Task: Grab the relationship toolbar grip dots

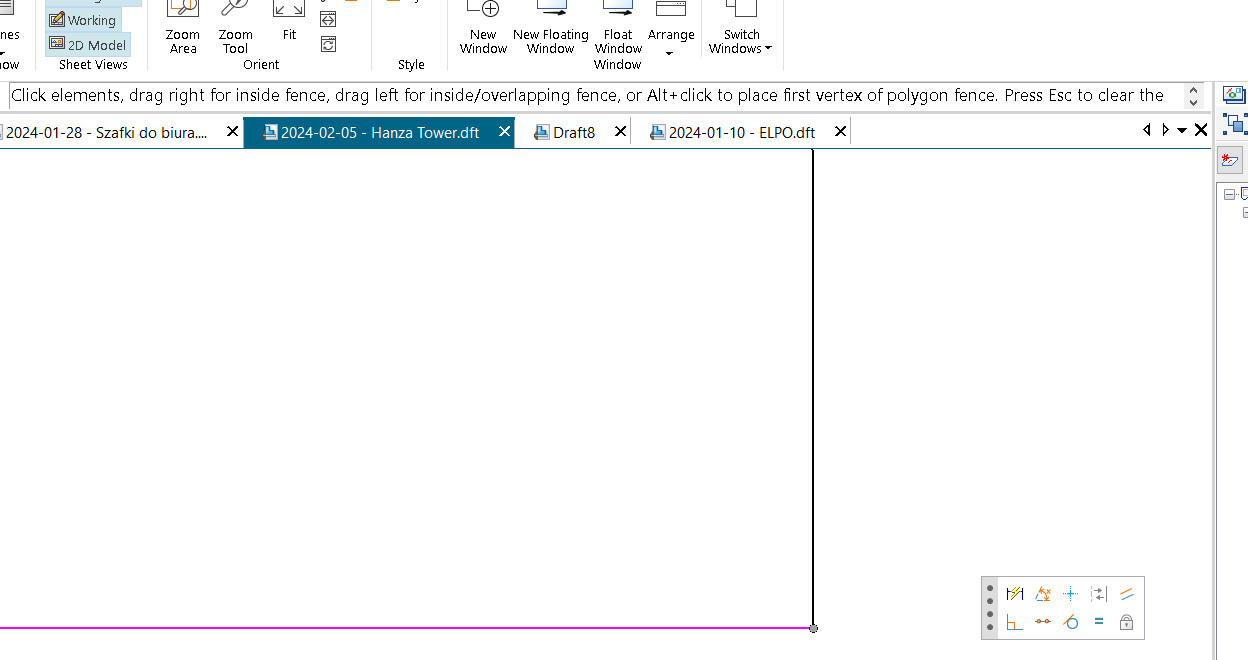Action: [990, 608]
